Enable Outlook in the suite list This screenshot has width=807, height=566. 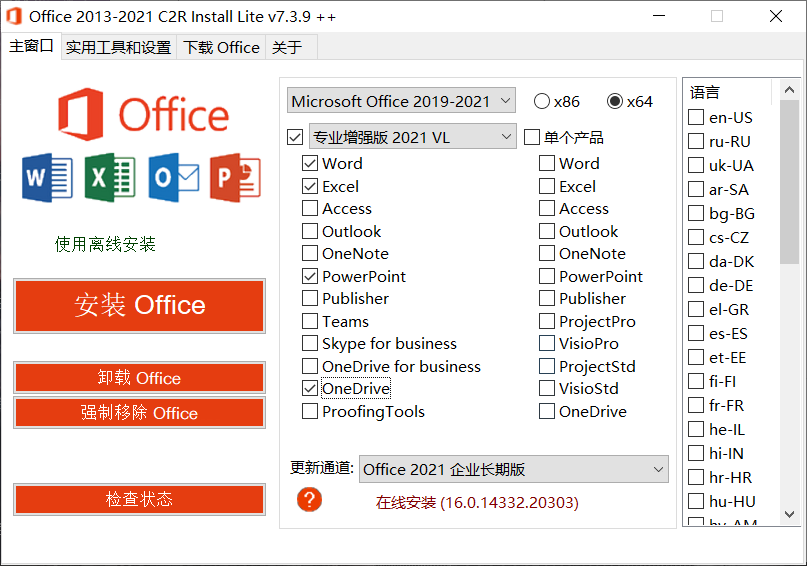point(310,231)
